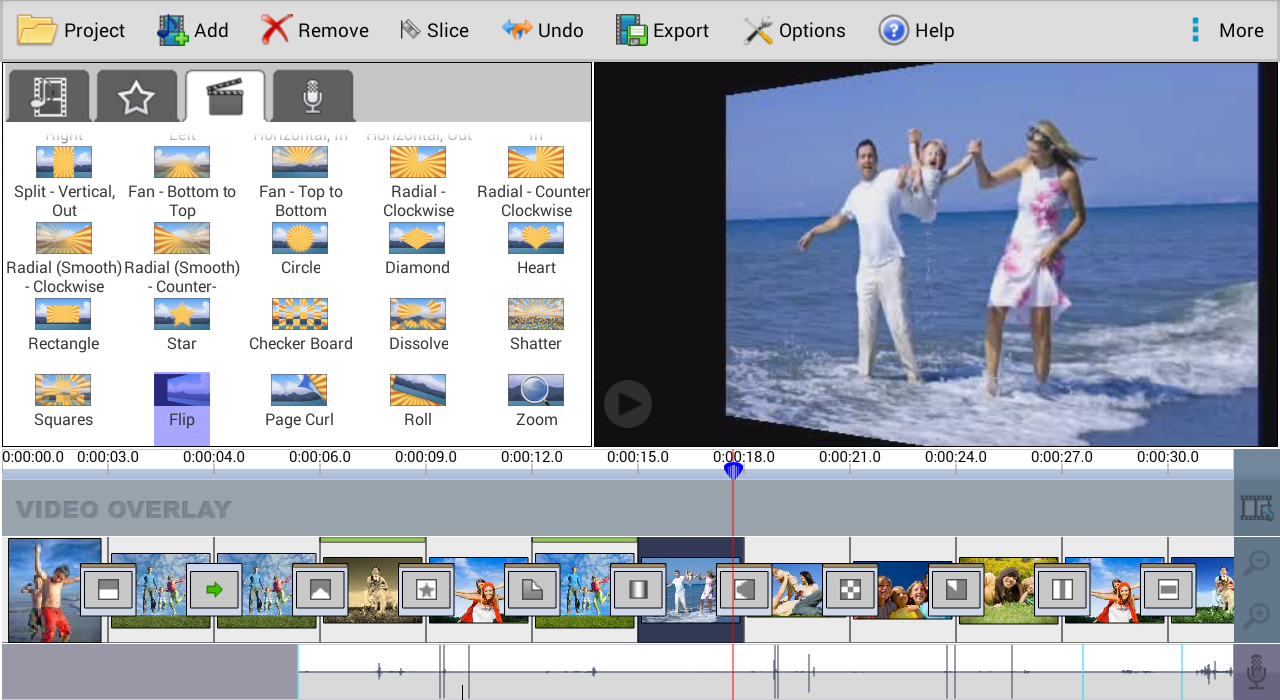The width and height of the screenshot is (1280, 700).
Task: Open Help
Action: [916, 30]
